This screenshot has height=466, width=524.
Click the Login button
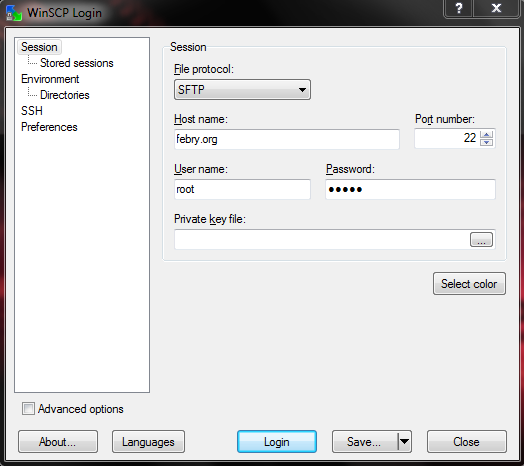tap(277, 442)
